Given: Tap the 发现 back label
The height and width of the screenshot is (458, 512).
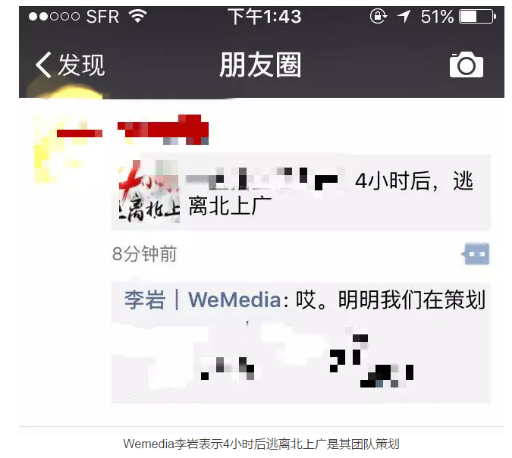Looking at the screenshot, I should pyautogui.click(x=81, y=65).
